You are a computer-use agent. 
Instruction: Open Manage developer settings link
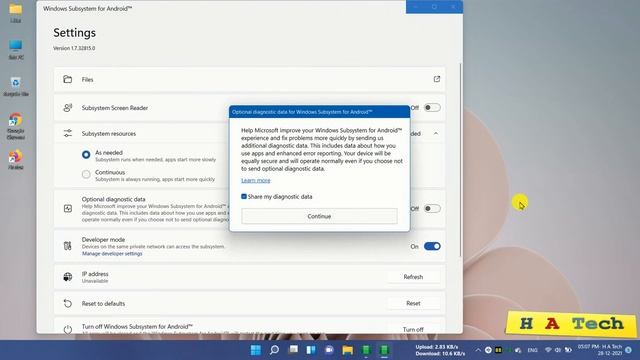tap(112, 253)
